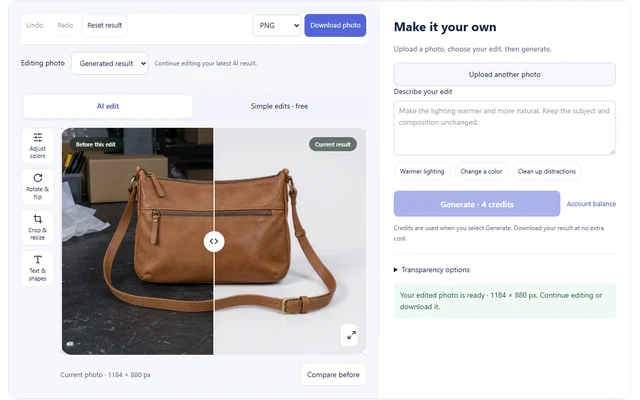Click Generate - 4 credits button

477,204
